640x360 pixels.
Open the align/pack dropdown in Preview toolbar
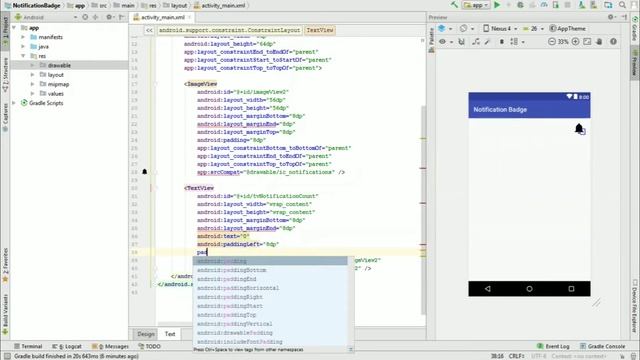point(517,42)
